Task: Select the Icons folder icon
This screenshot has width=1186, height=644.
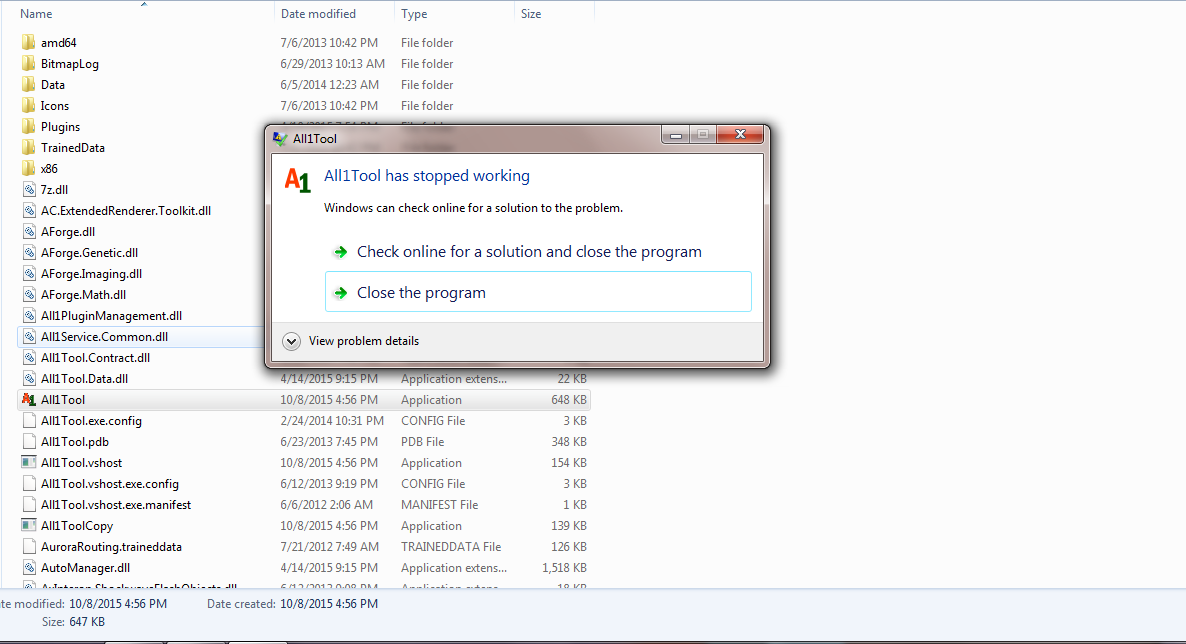Action: [x=29, y=106]
